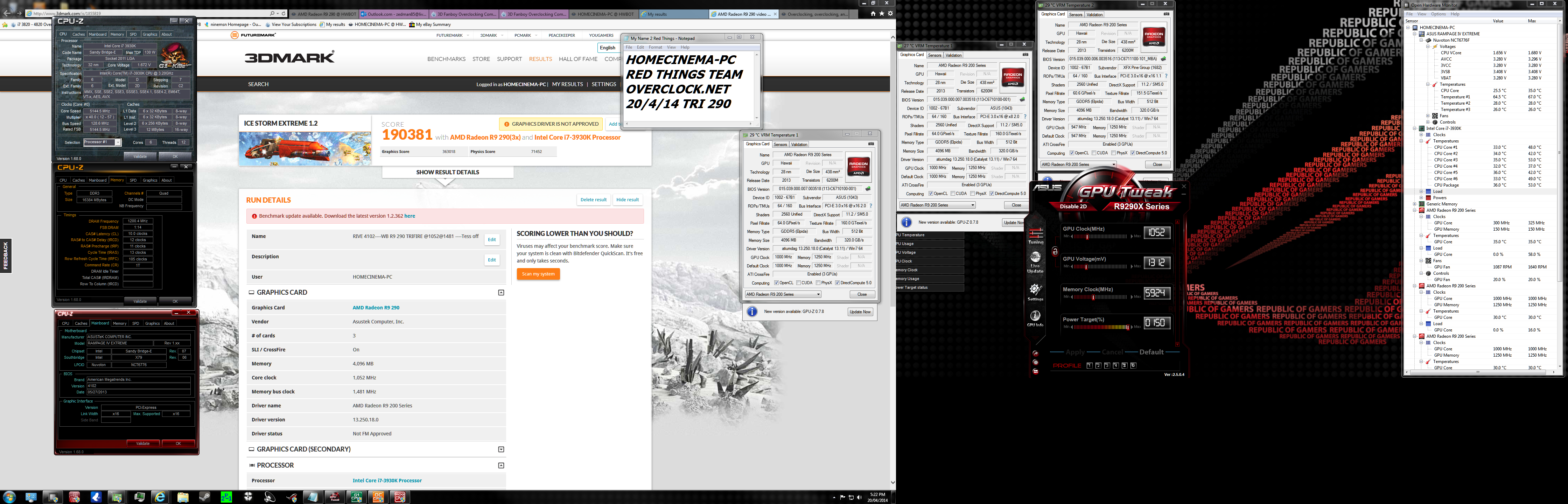
Task: Click the G profile icon in GPU Tweak
Action: pyautogui.click(x=1133, y=365)
